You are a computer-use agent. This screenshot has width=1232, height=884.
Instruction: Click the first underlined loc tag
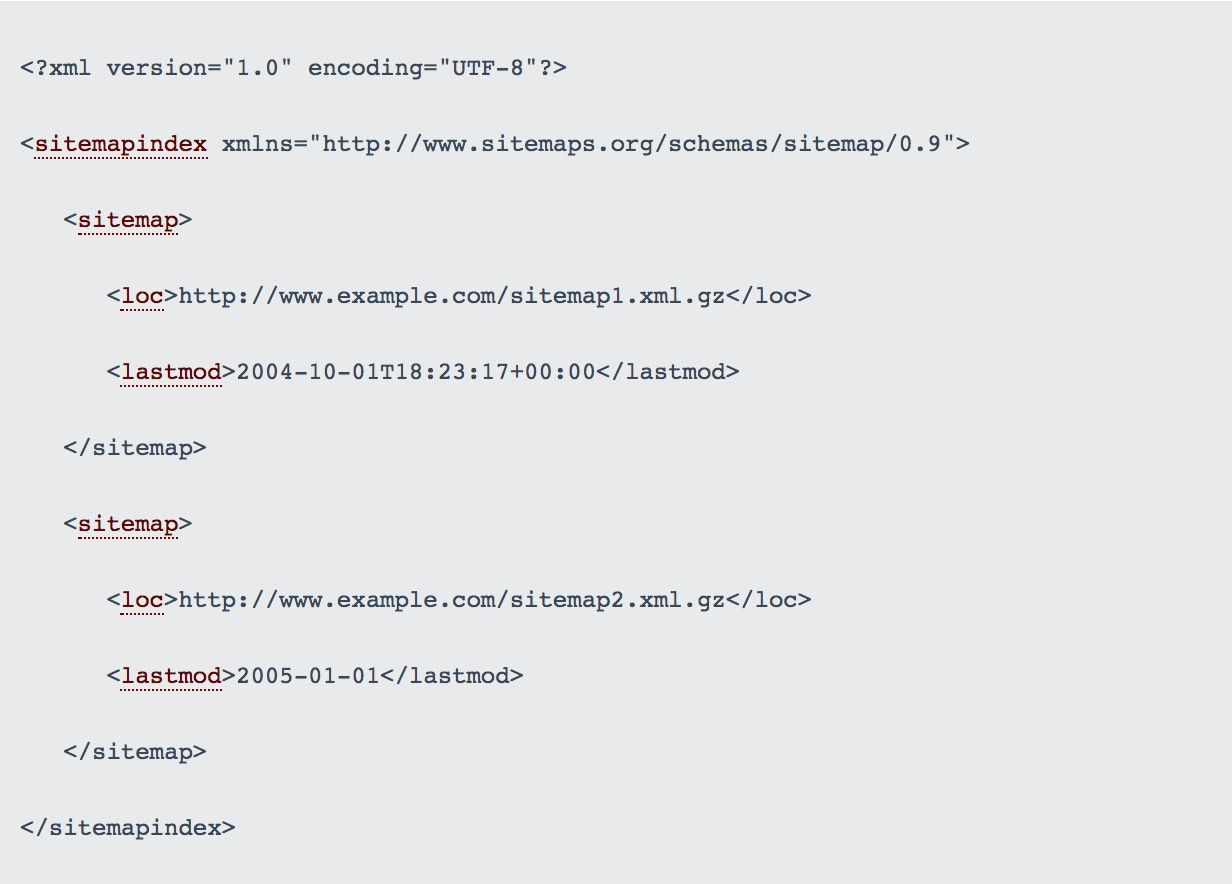tap(142, 296)
